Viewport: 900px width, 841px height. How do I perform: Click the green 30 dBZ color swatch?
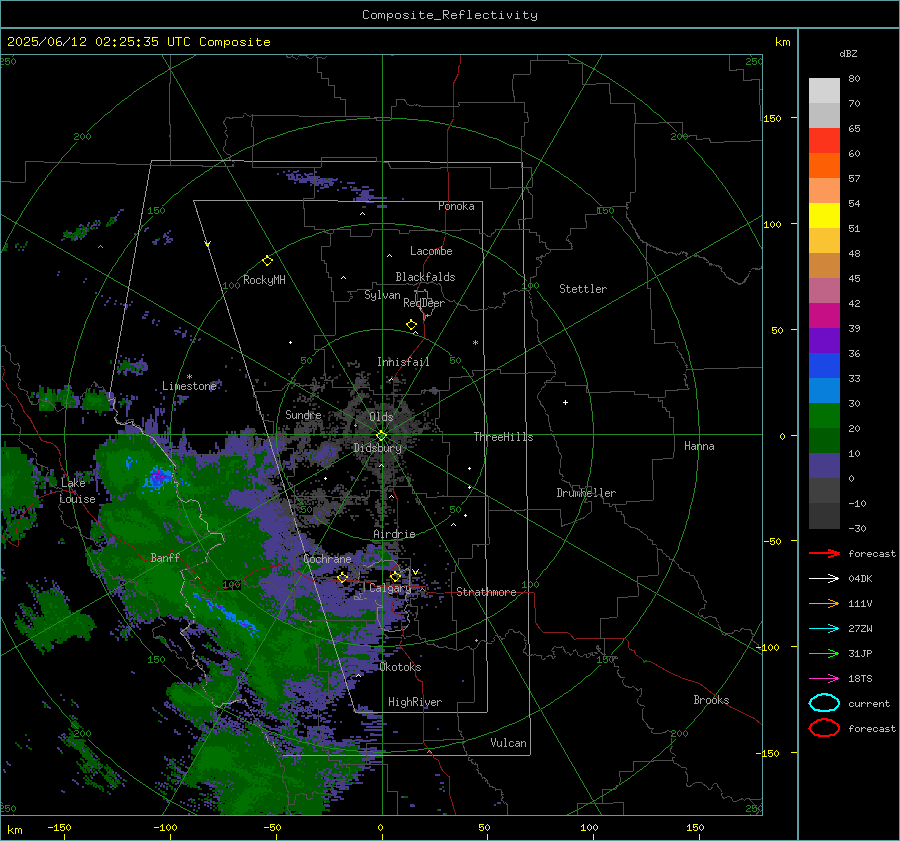tap(824, 415)
